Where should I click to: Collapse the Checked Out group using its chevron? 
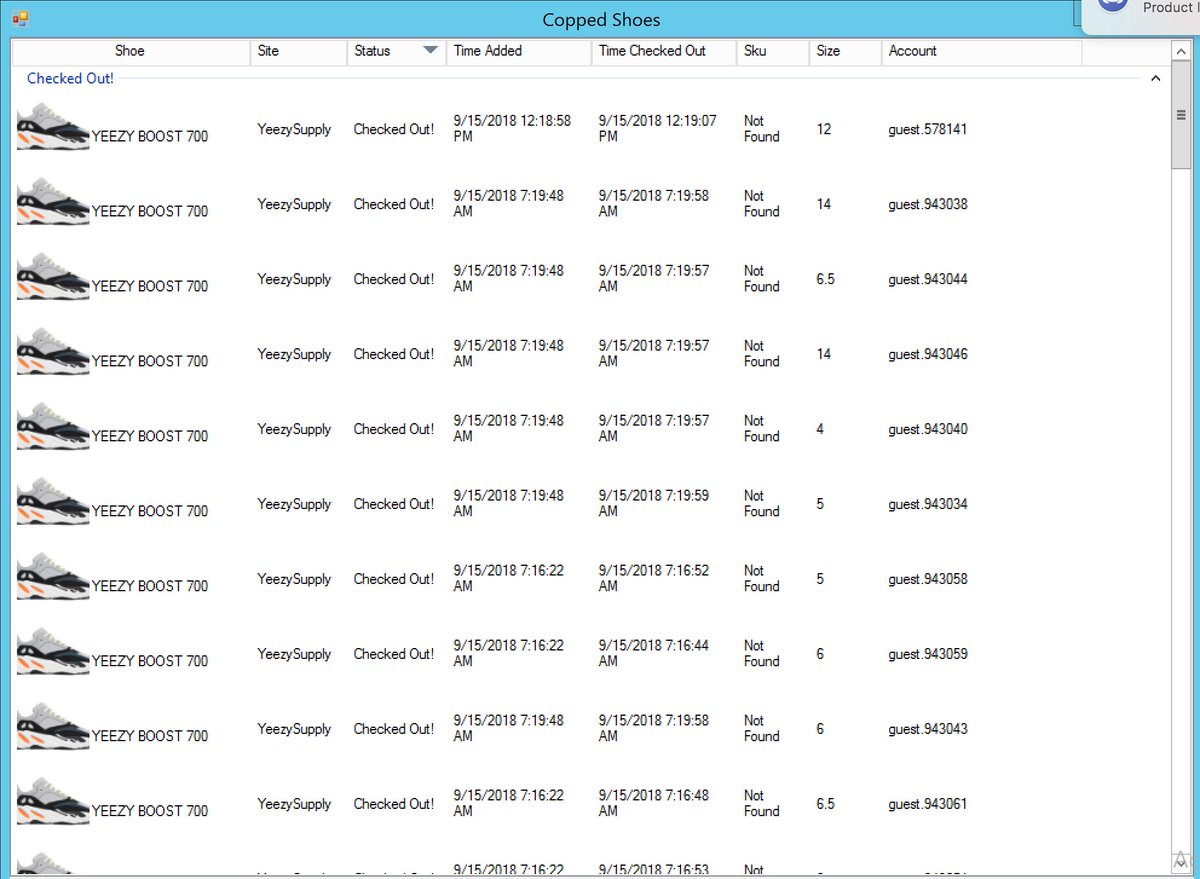click(1156, 78)
